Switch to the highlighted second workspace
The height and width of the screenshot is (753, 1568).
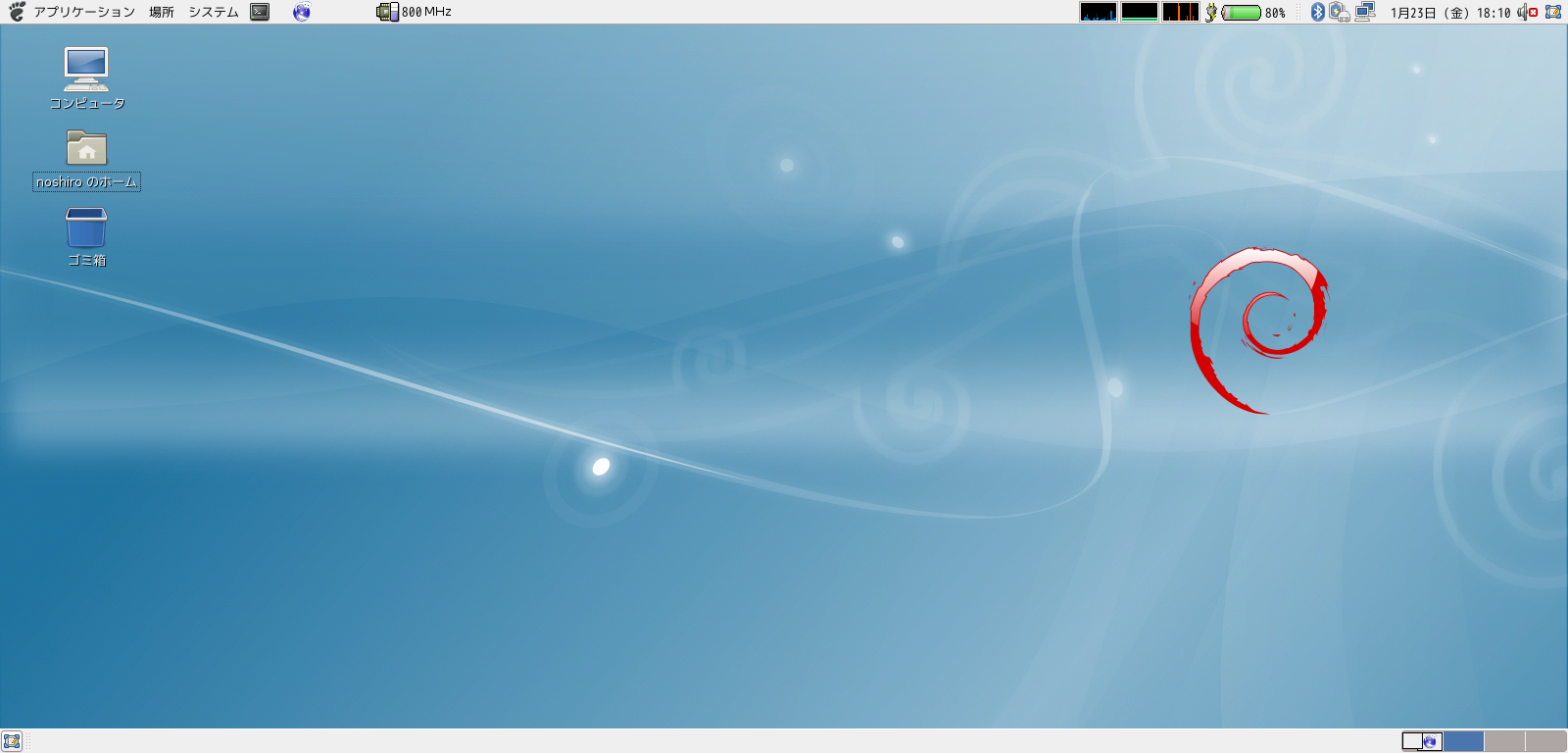coord(1463,741)
